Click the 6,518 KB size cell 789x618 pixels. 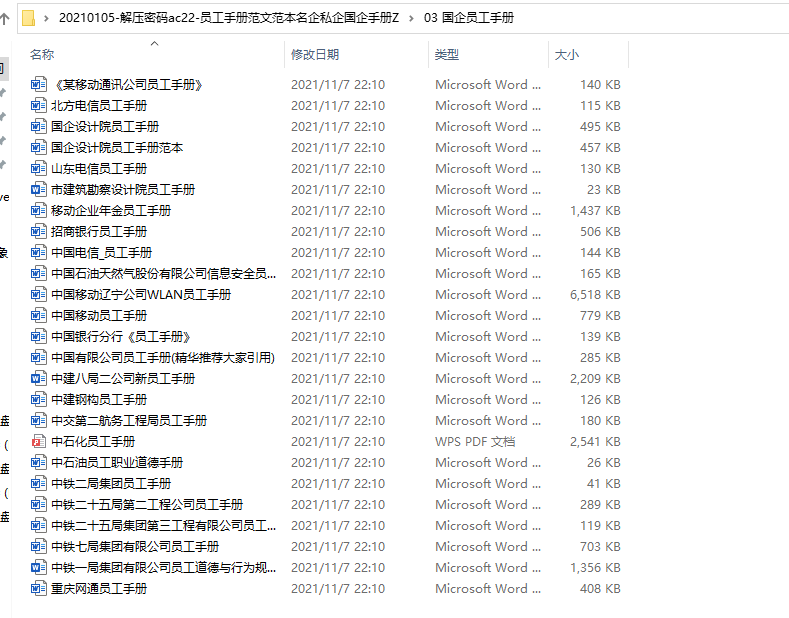pos(595,294)
